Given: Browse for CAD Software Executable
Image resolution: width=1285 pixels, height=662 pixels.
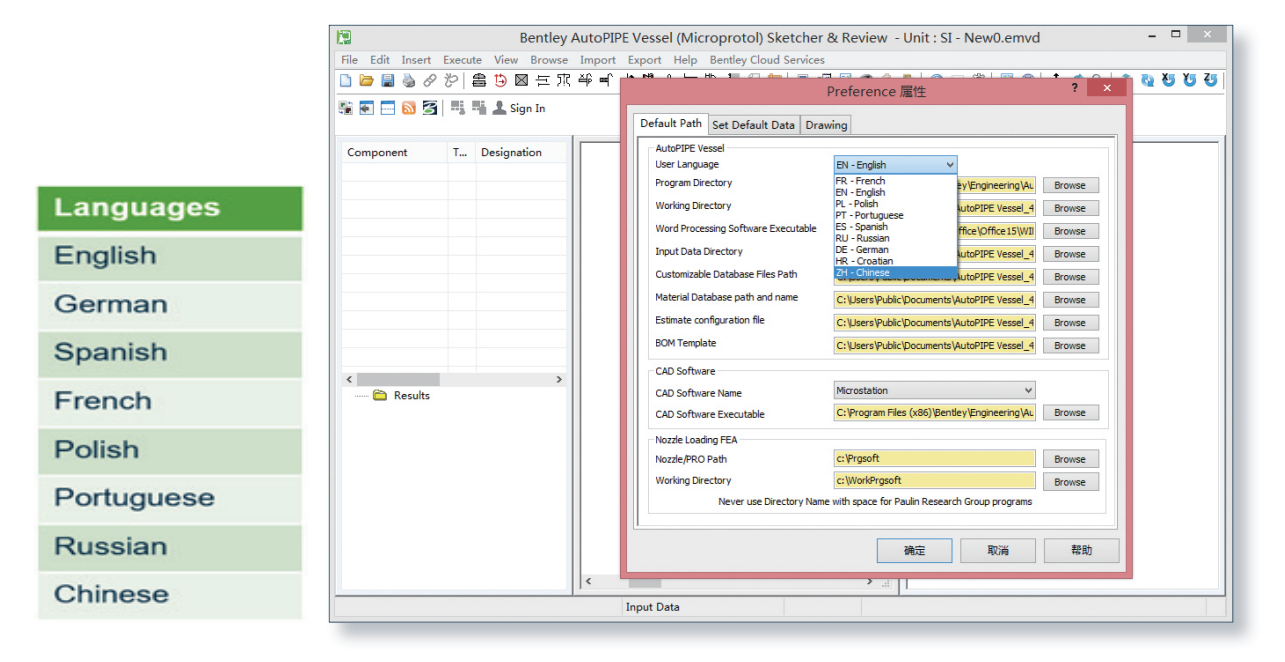Looking at the screenshot, I should coord(1070,412).
